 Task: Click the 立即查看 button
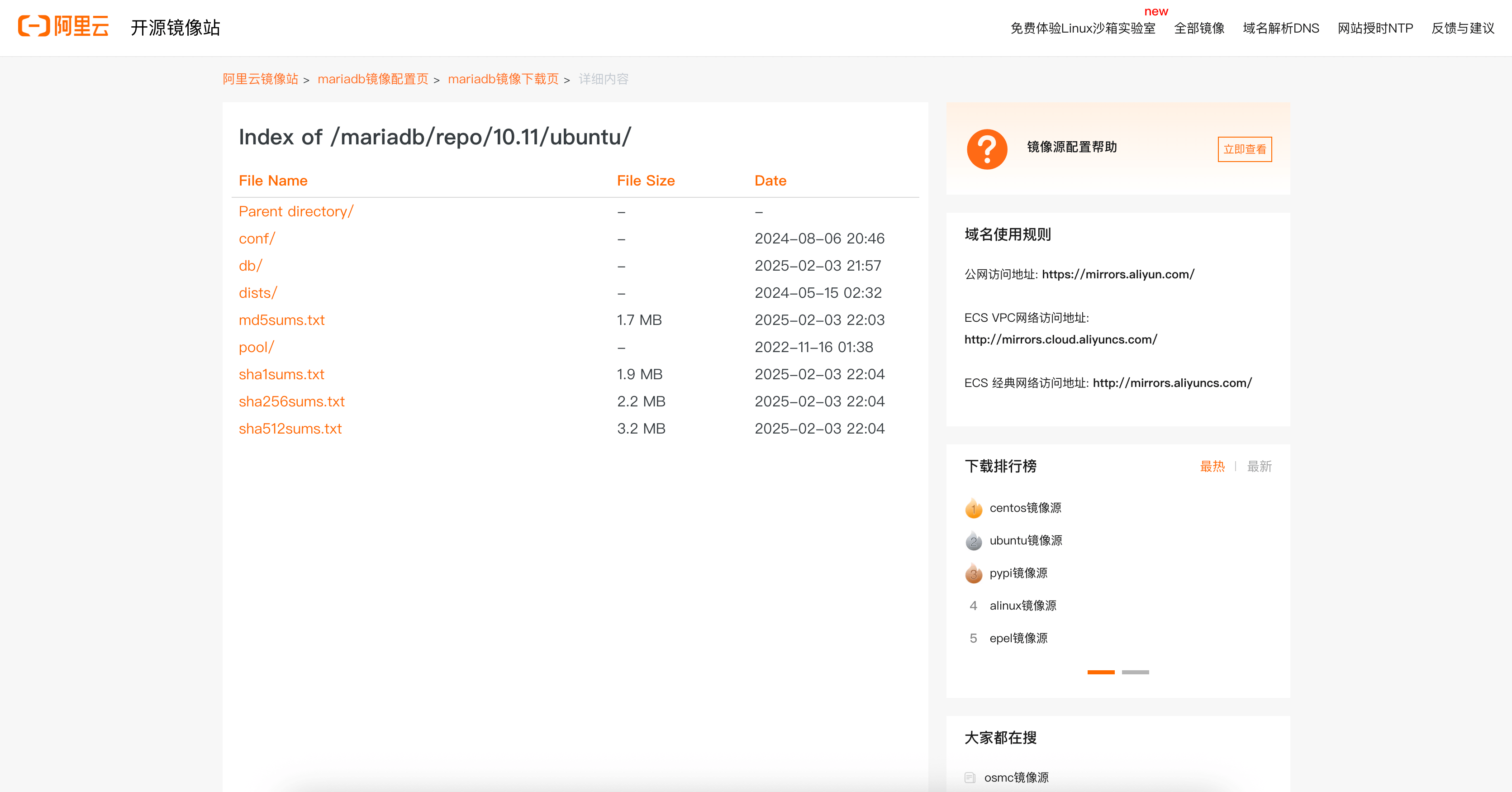click(1244, 149)
